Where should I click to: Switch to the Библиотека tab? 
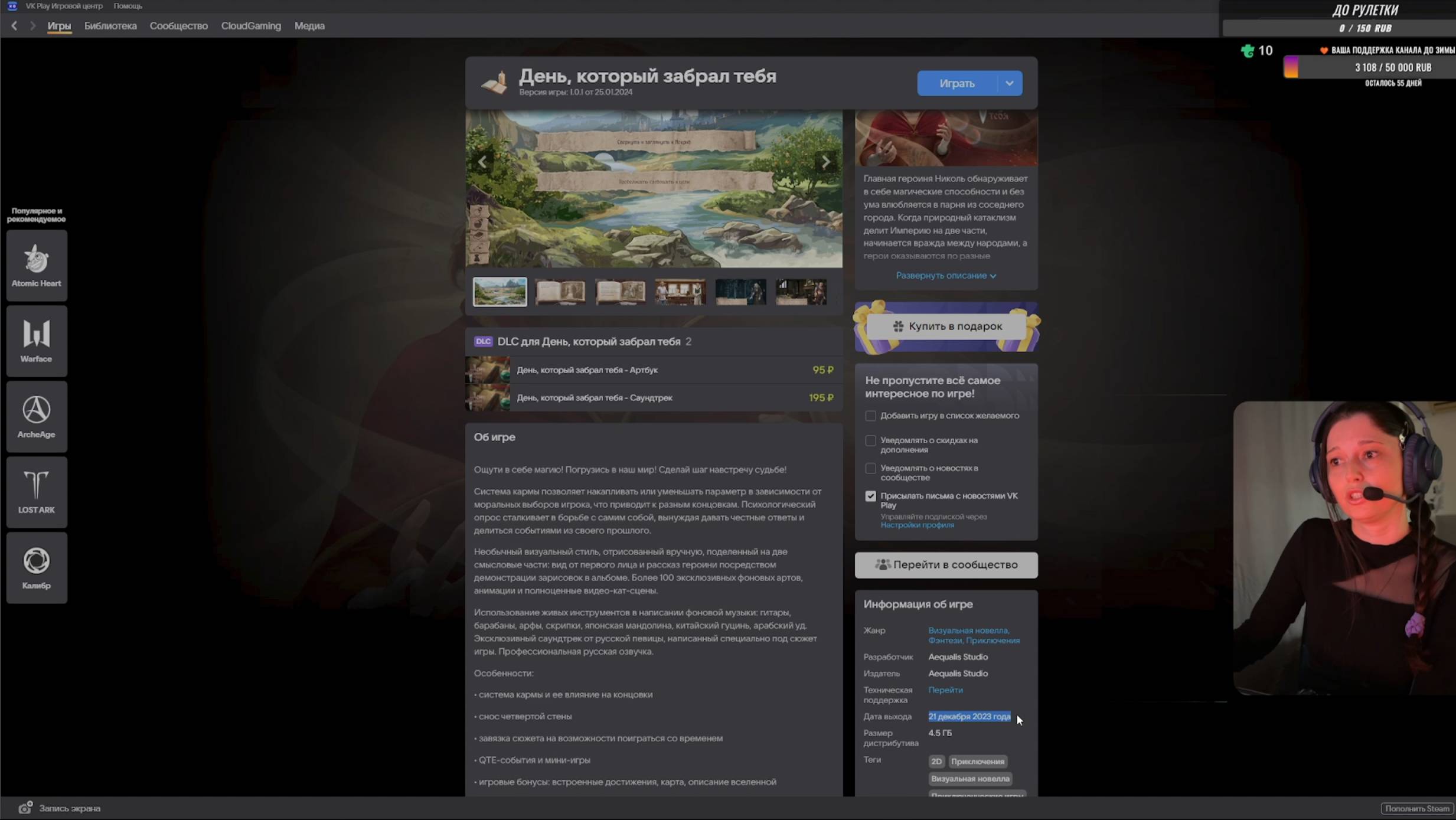coord(110,26)
